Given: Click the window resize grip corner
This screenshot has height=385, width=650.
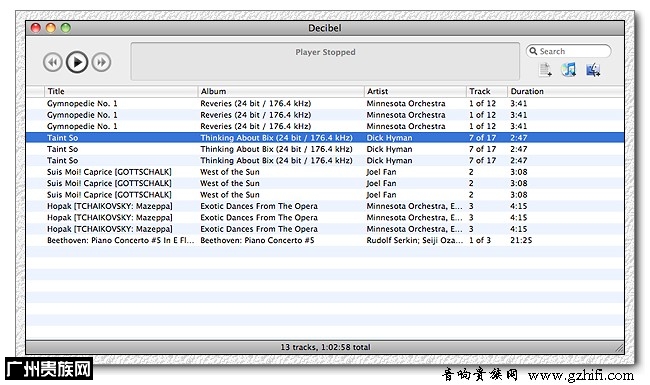Looking at the screenshot, I should [619, 348].
